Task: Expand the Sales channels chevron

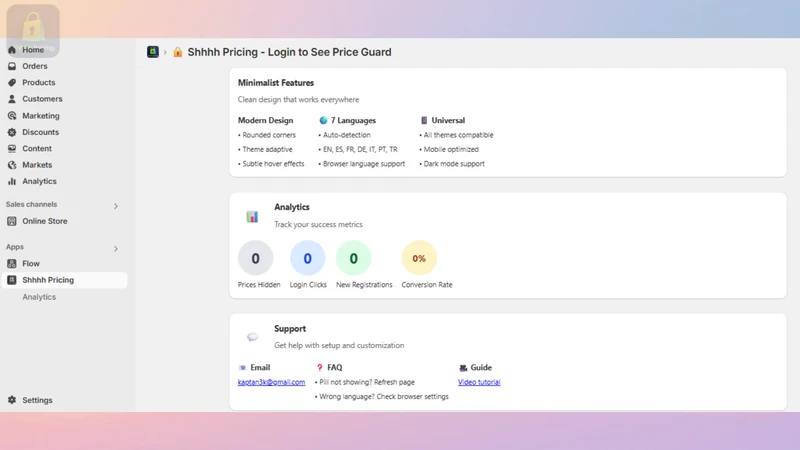Action: (116, 206)
